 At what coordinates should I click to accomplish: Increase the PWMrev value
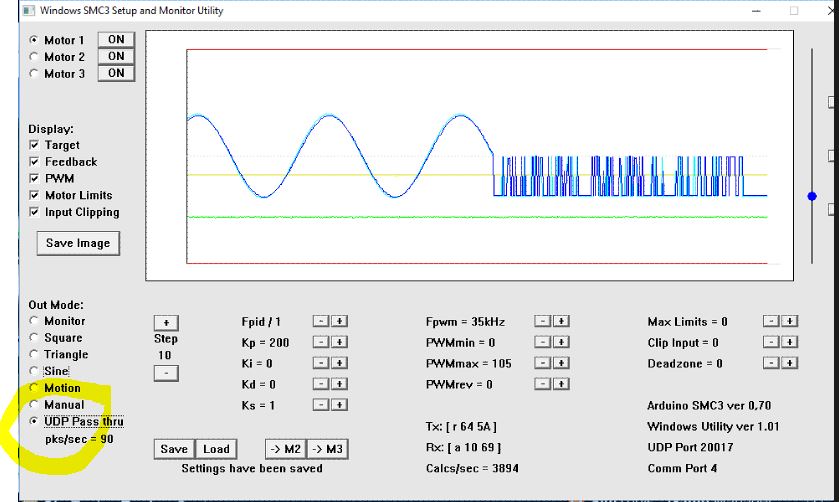tap(561, 384)
